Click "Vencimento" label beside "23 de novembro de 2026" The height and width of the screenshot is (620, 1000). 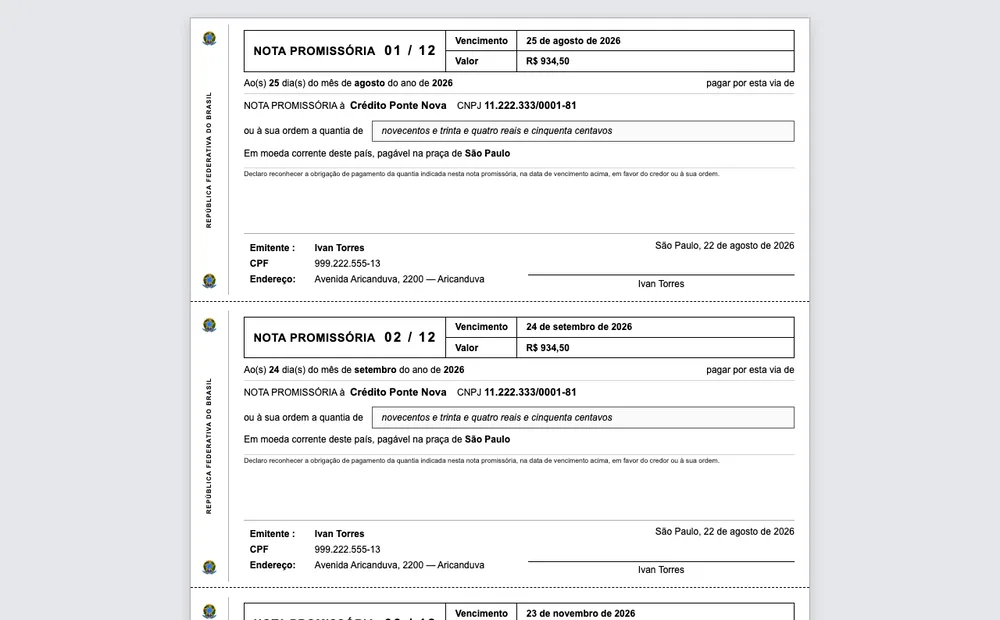click(x=482, y=614)
